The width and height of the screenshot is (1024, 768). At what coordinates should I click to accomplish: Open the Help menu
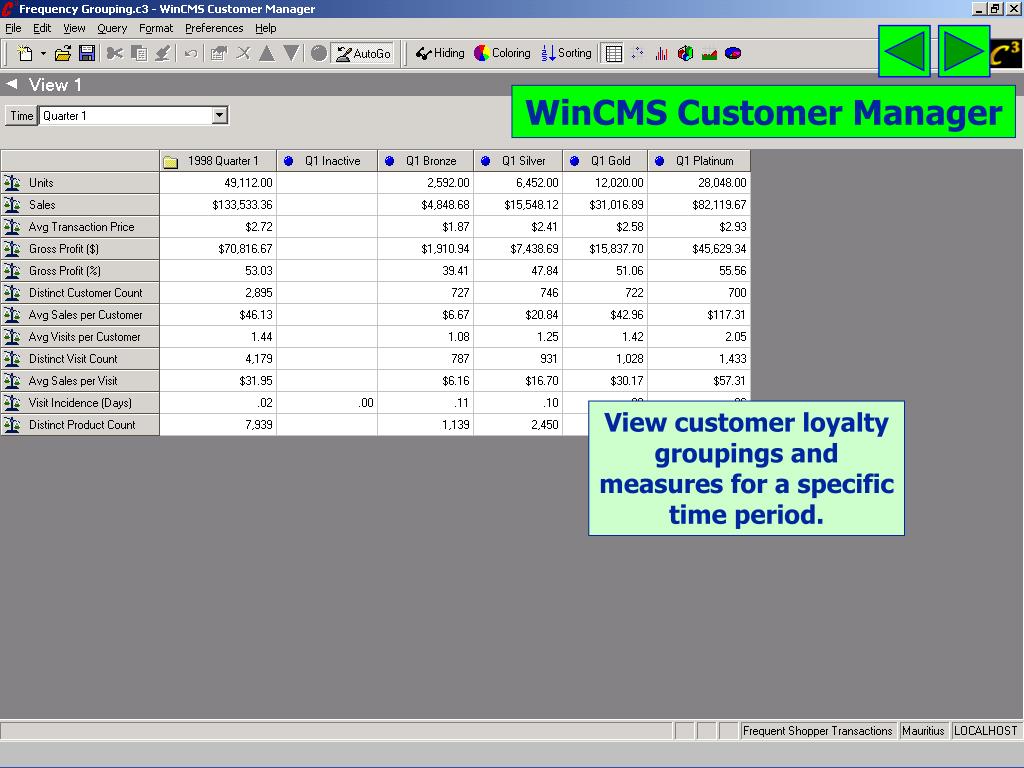pyautogui.click(x=266, y=28)
